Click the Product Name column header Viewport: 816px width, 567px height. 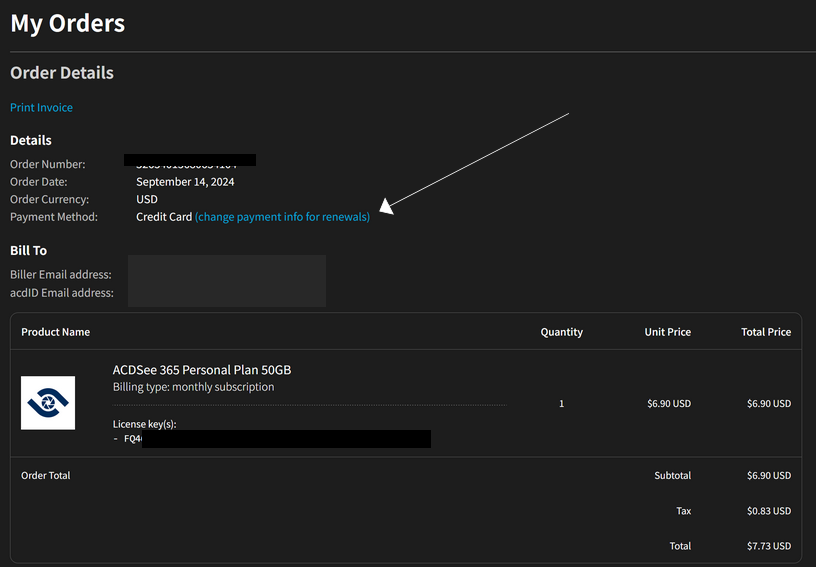coord(56,332)
